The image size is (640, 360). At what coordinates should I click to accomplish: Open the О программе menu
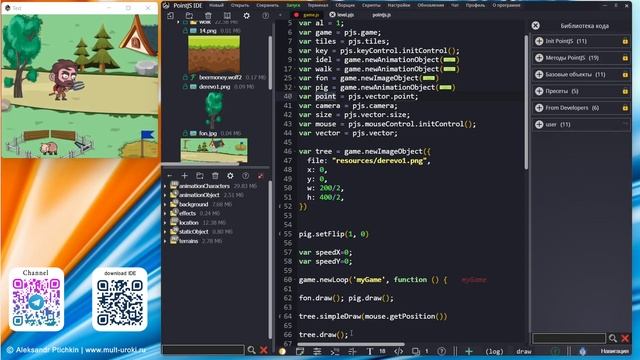pos(506,5)
